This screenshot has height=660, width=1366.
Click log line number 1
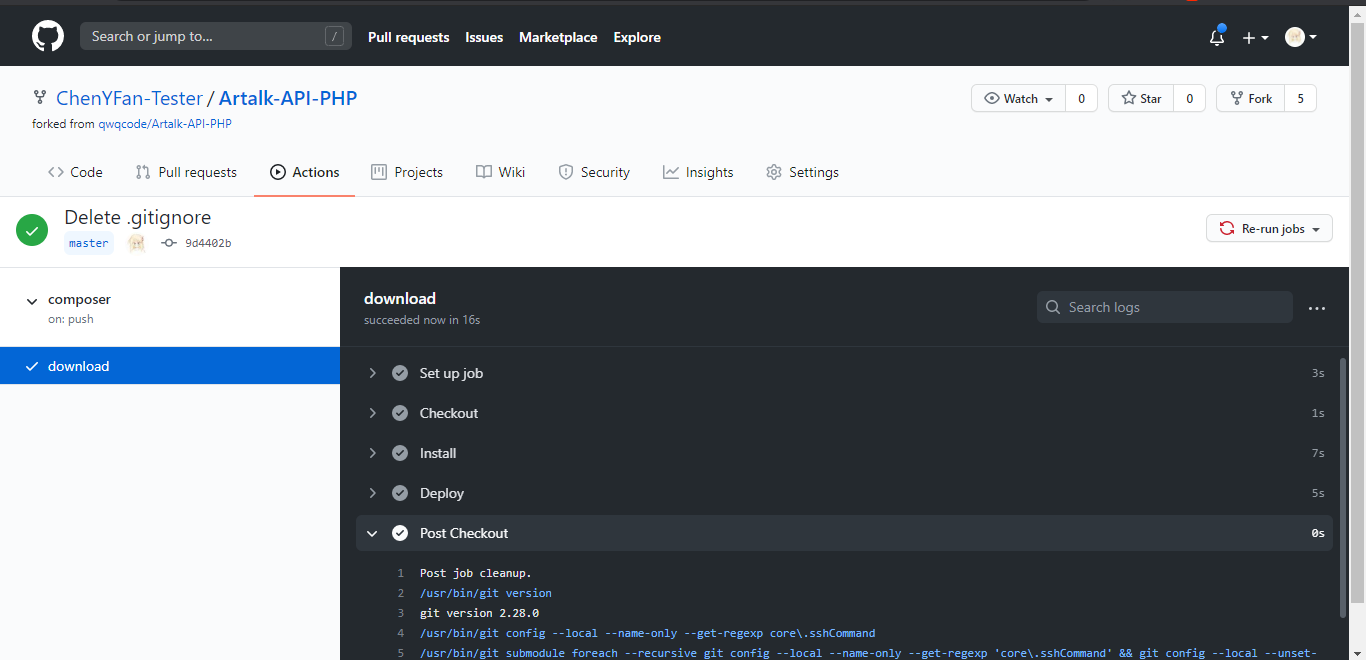[400, 573]
